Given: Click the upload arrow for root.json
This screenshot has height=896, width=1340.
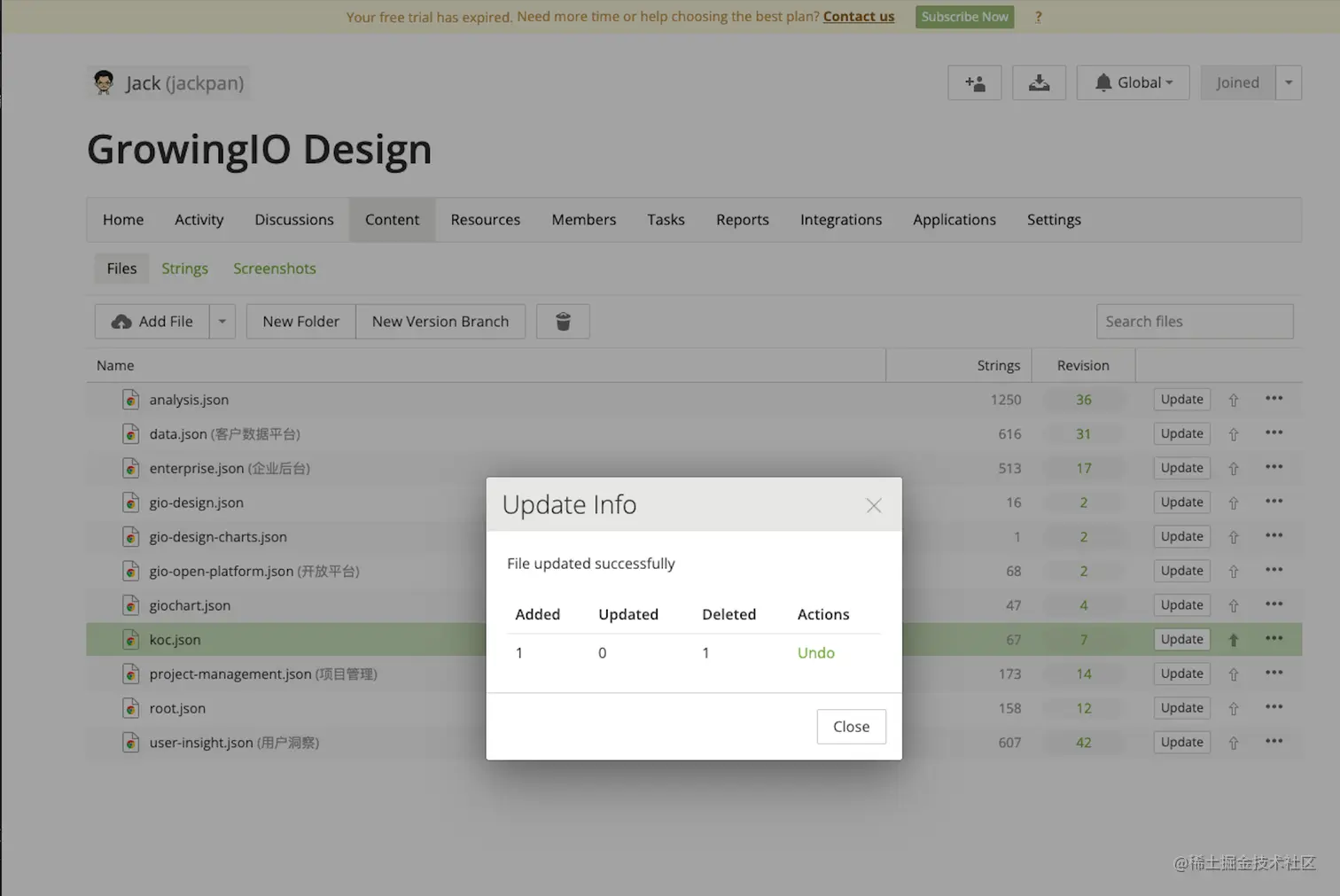Looking at the screenshot, I should 1233,708.
